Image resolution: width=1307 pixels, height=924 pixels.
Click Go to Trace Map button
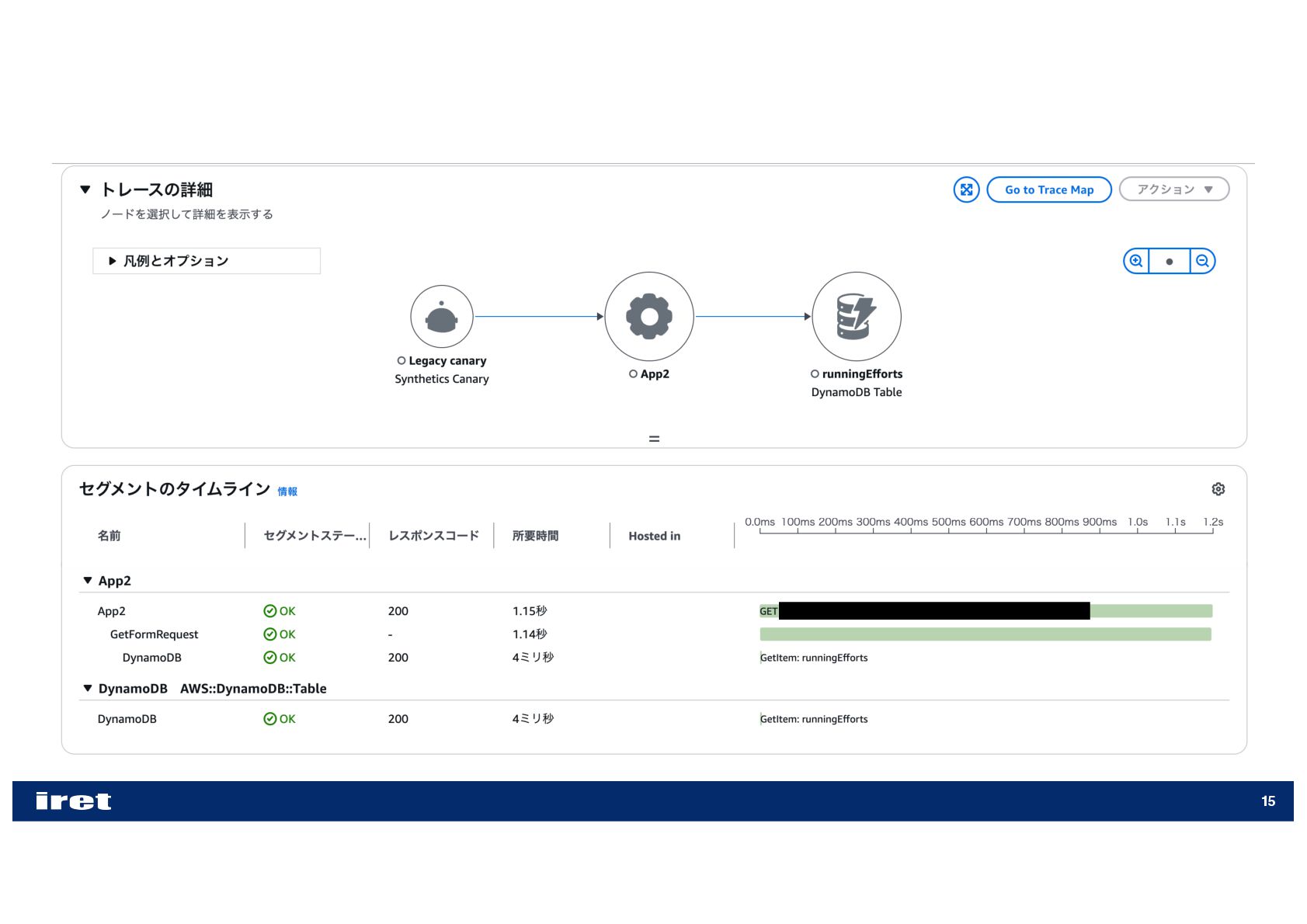coord(1048,189)
